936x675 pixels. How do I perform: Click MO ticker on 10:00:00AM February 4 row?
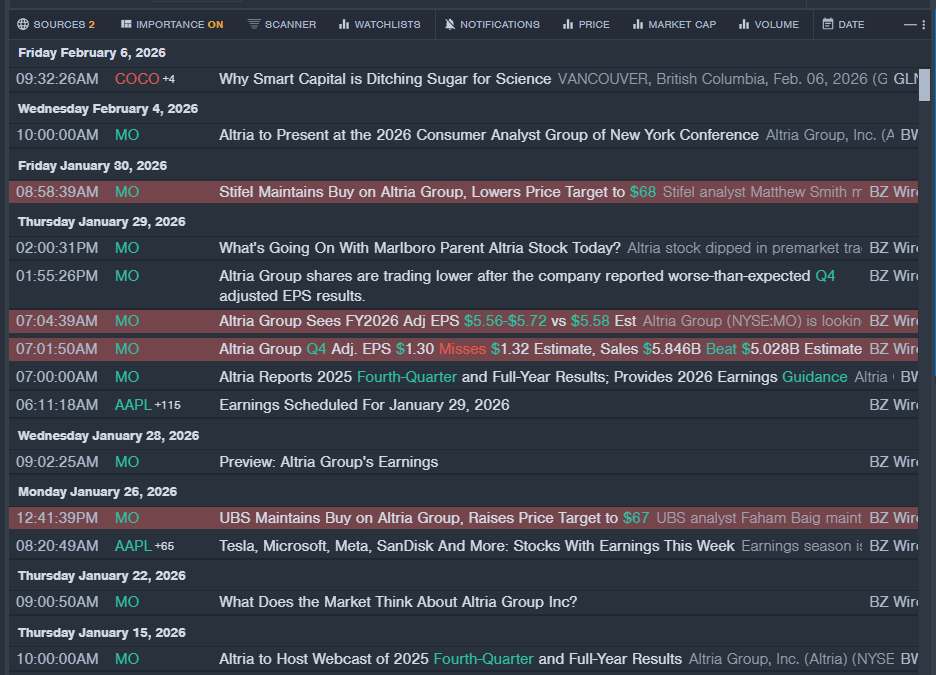pyautogui.click(x=127, y=135)
